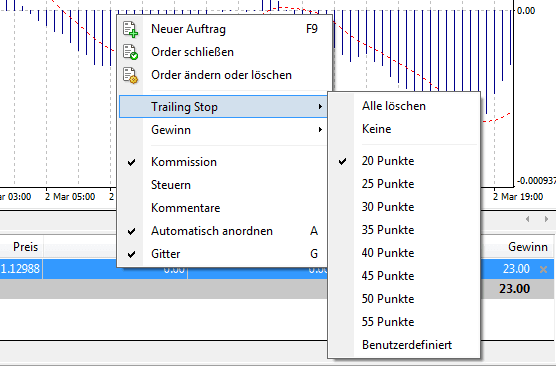Choose Alle löschen in Trailing Stop submenu
This screenshot has width=556, height=366.
(x=404, y=106)
